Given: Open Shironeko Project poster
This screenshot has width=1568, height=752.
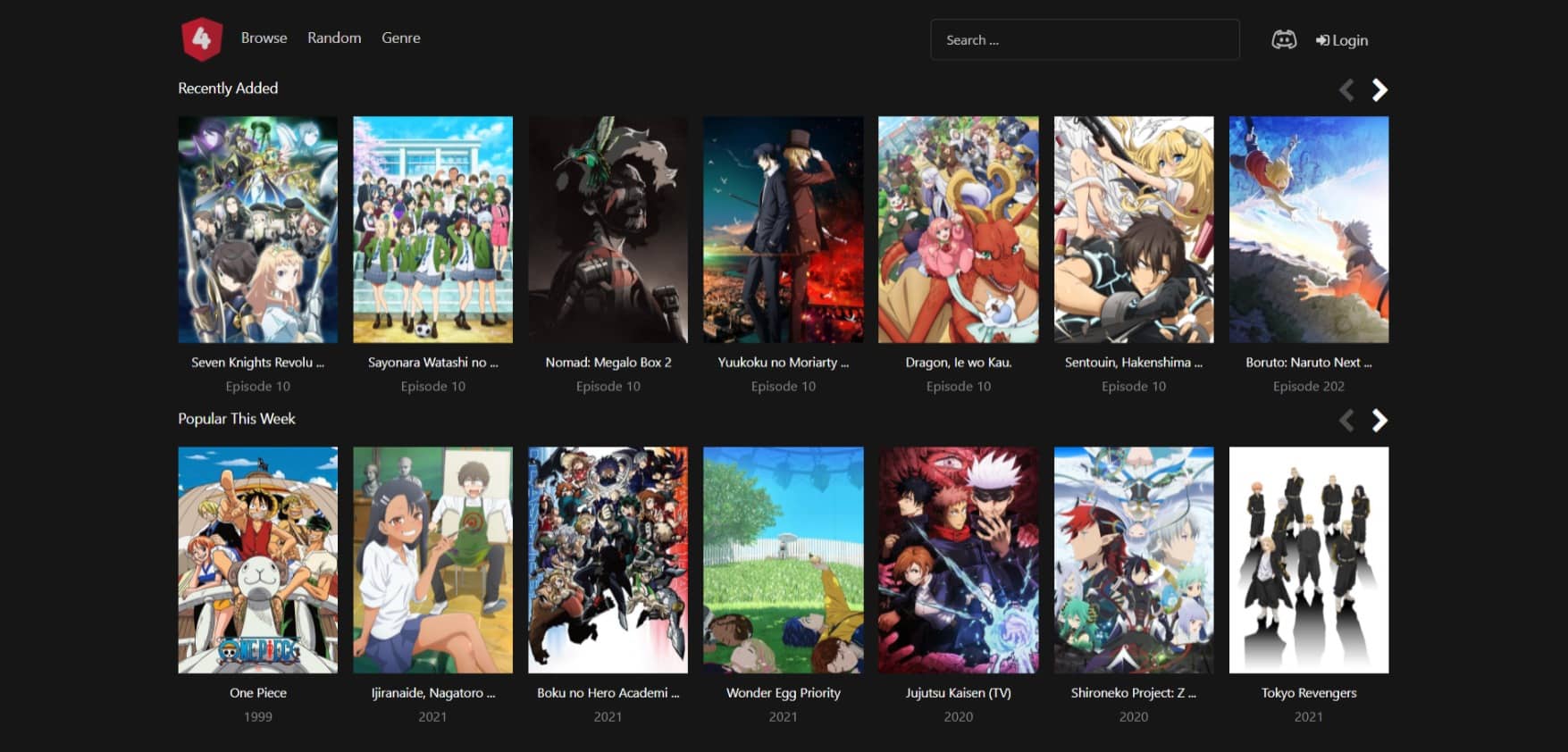Looking at the screenshot, I should (1134, 560).
